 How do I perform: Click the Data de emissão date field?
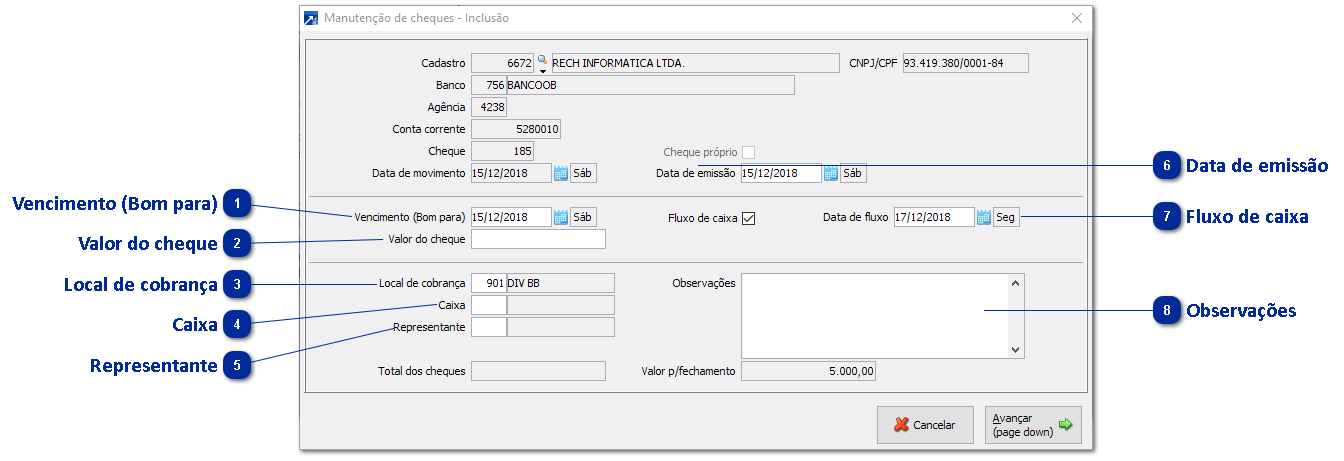781,173
